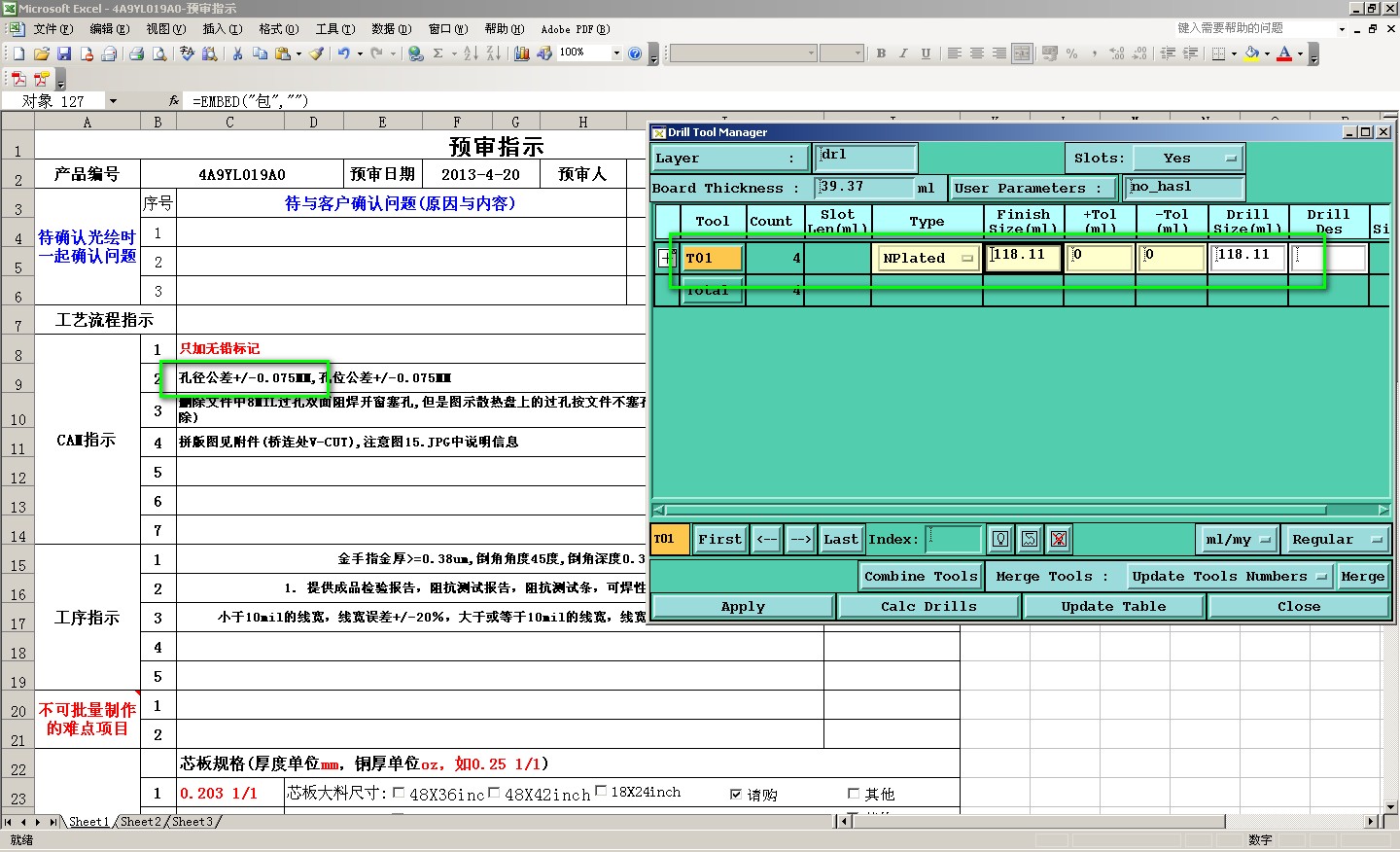Check the 其他 checkbox
This screenshot has width=1400, height=852.
click(x=854, y=794)
